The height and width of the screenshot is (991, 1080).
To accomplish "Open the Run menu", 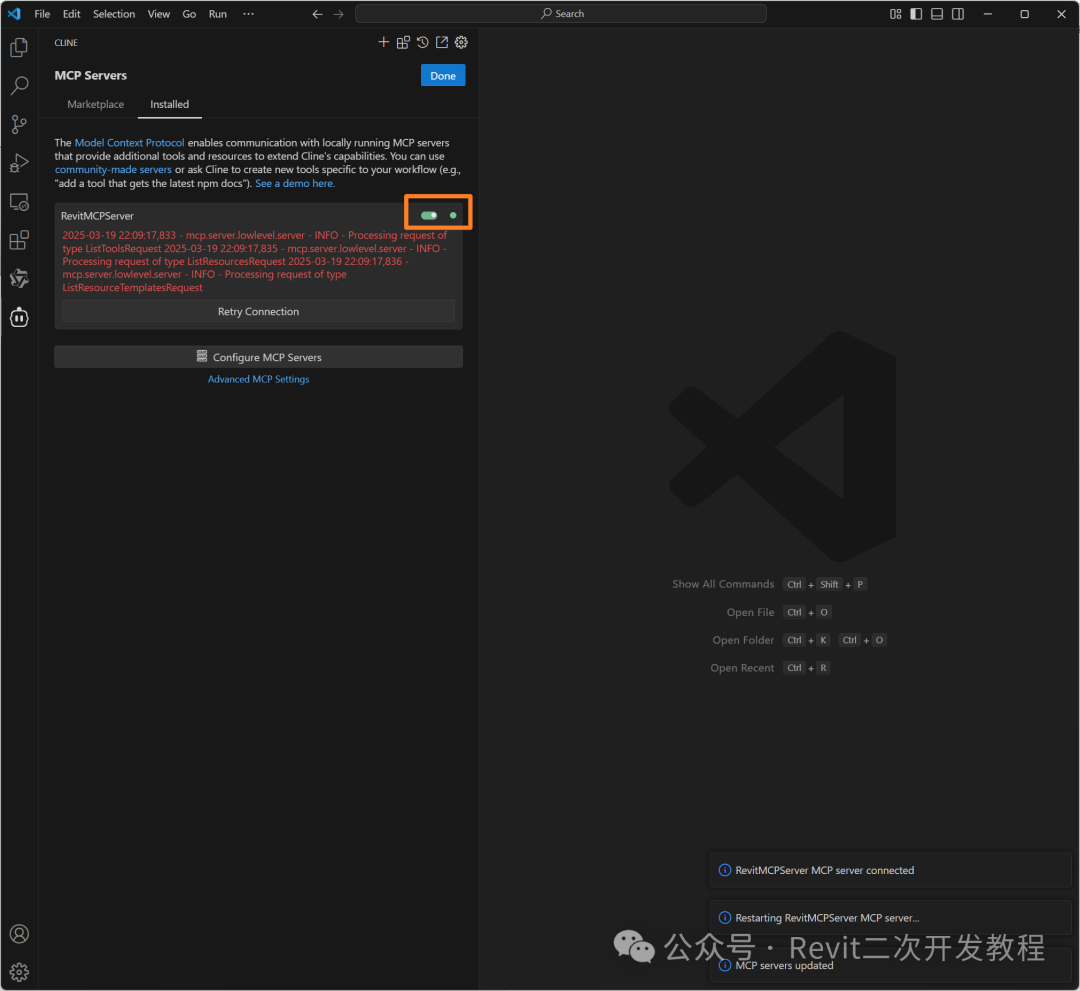I will pyautogui.click(x=218, y=14).
